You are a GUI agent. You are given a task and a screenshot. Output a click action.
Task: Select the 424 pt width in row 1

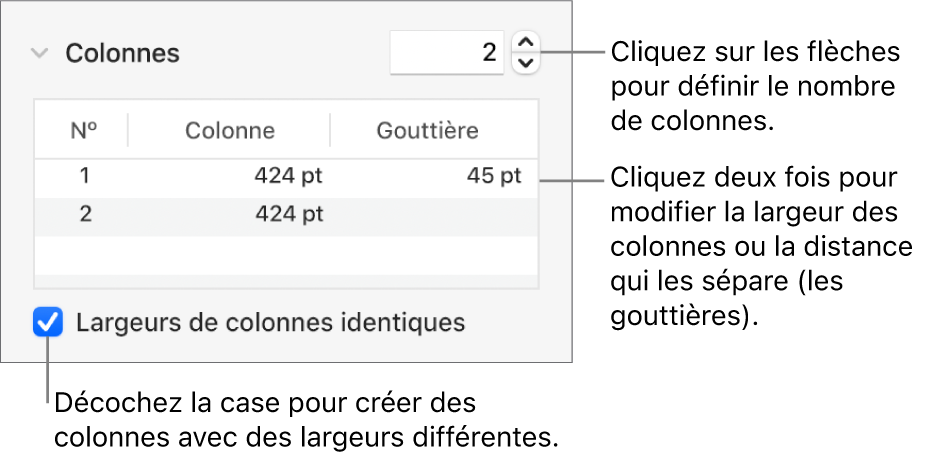point(290,177)
